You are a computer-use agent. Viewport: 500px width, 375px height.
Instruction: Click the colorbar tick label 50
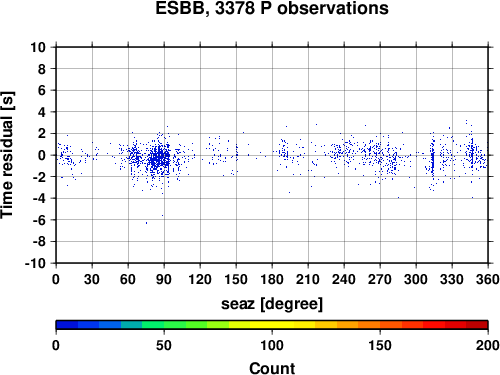pos(164,345)
